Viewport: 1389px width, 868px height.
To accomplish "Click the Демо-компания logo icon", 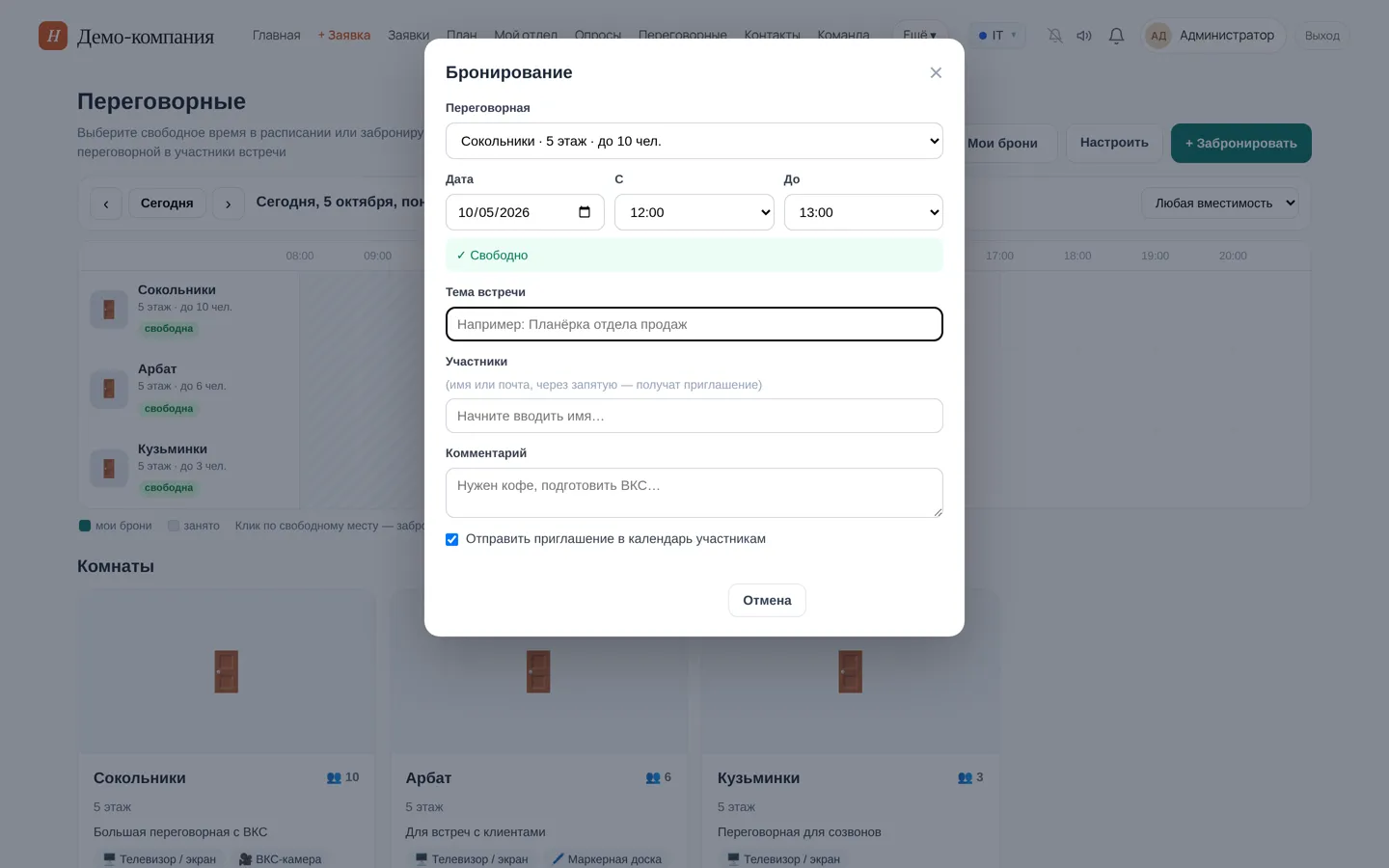I will coord(53,36).
